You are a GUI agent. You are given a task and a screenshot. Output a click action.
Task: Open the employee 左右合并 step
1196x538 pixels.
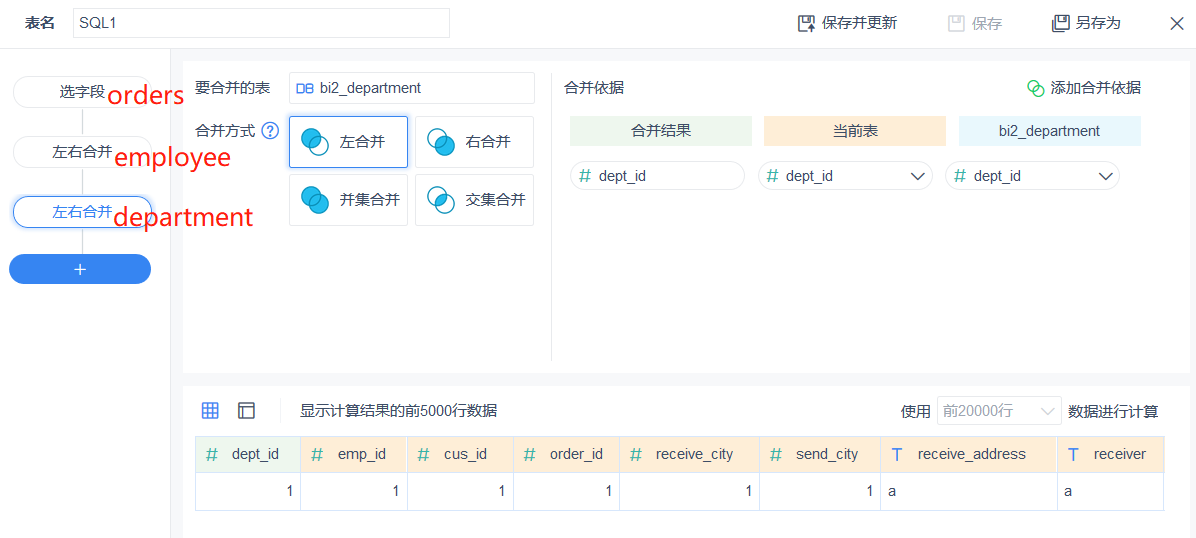(x=81, y=152)
